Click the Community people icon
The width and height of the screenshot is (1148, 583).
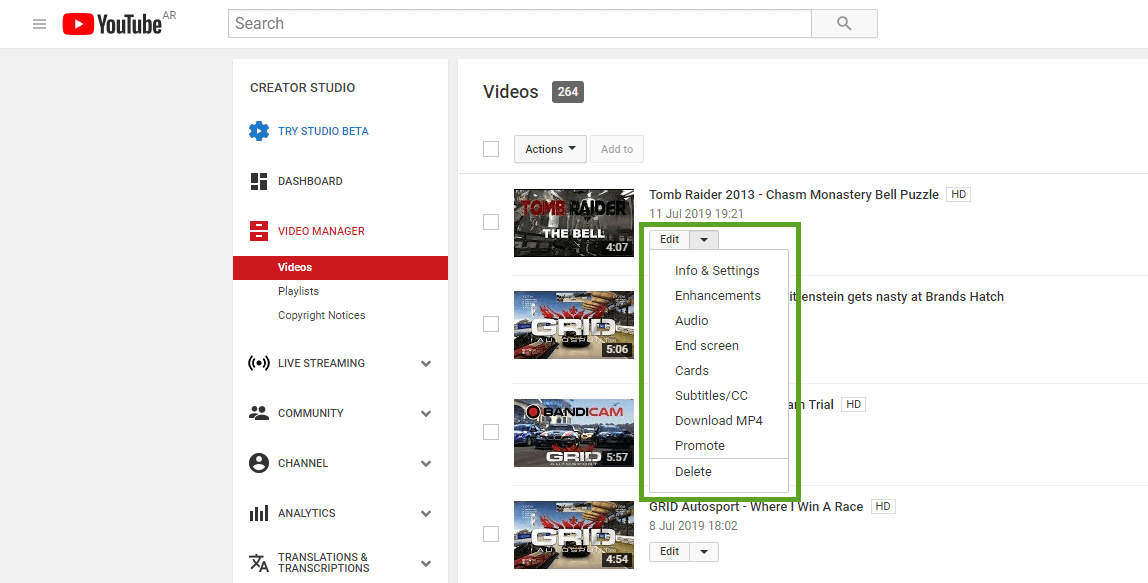pos(258,413)
